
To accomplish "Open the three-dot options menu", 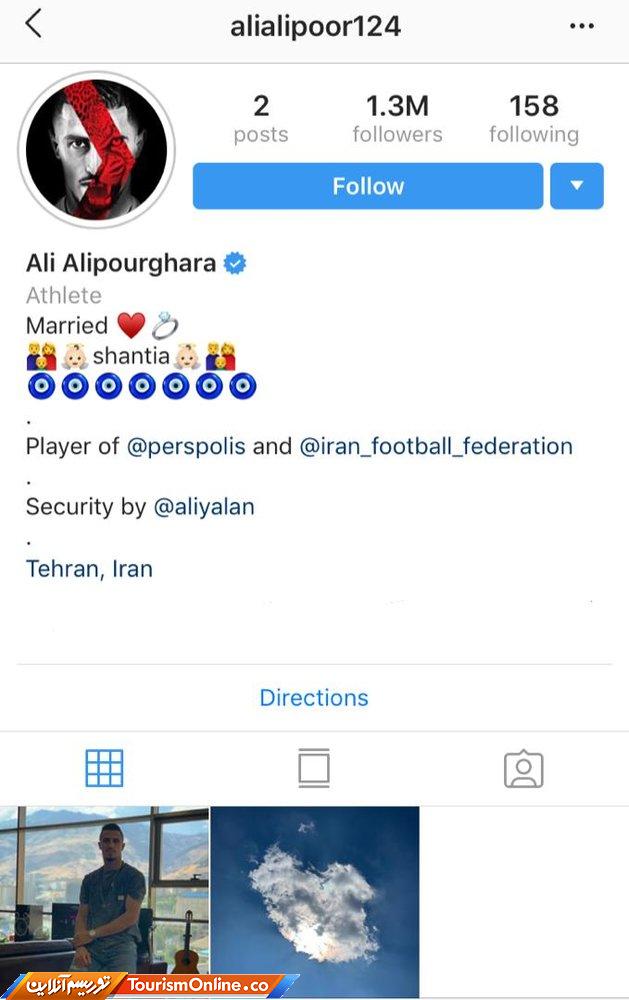I will point(582,26).
